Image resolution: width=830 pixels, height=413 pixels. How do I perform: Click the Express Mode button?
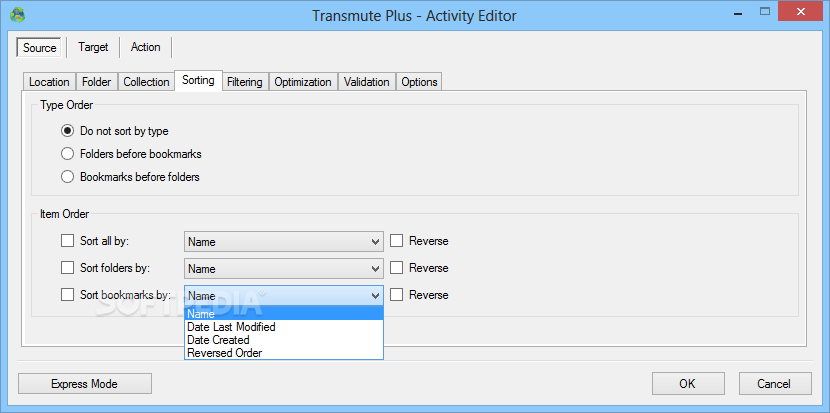pyautogui.click(x=85, y=383)
